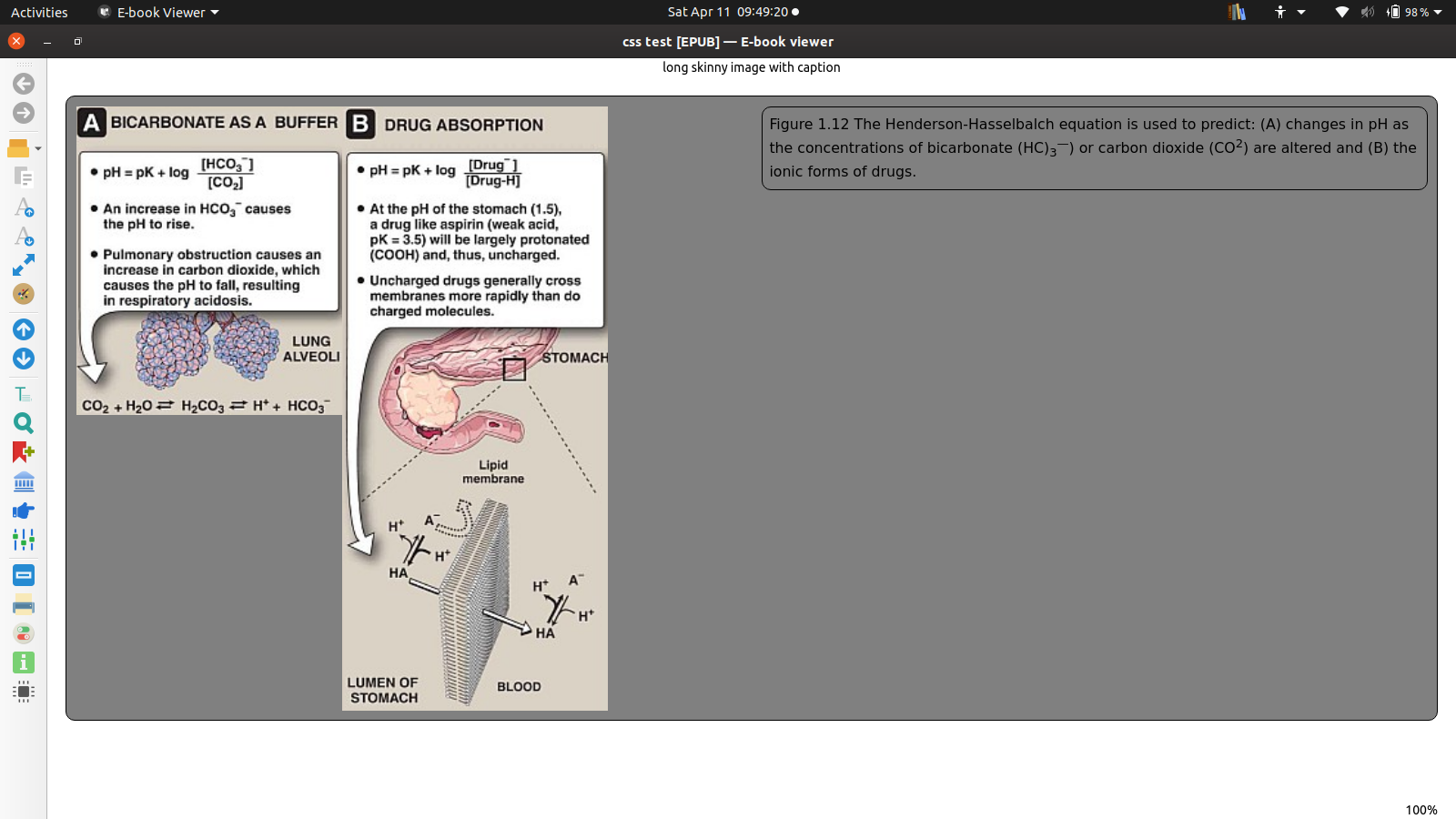Show book metadata info
This screenshot has height=819, width=1456.
point(24,662)
